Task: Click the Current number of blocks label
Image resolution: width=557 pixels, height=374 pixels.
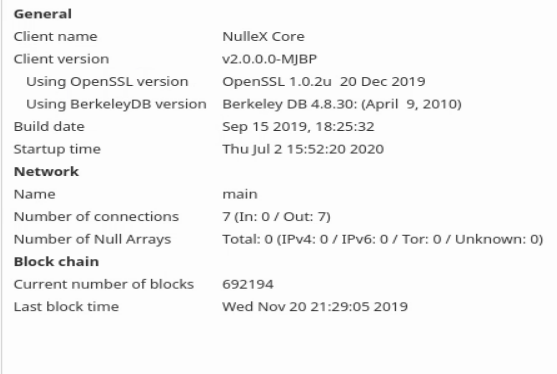Action: tap(104, 284)
